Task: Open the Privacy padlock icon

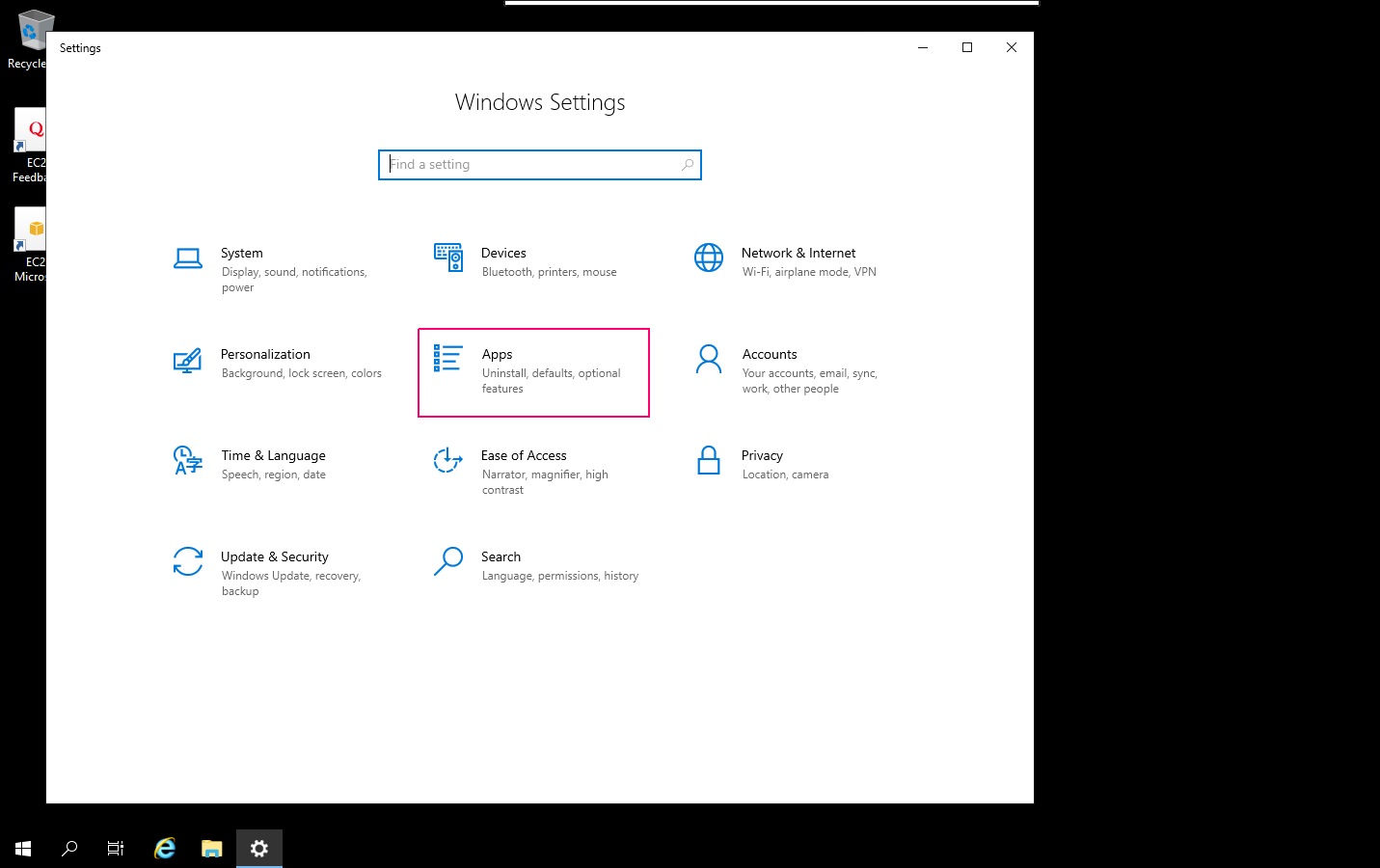Action: pos(709,460)
